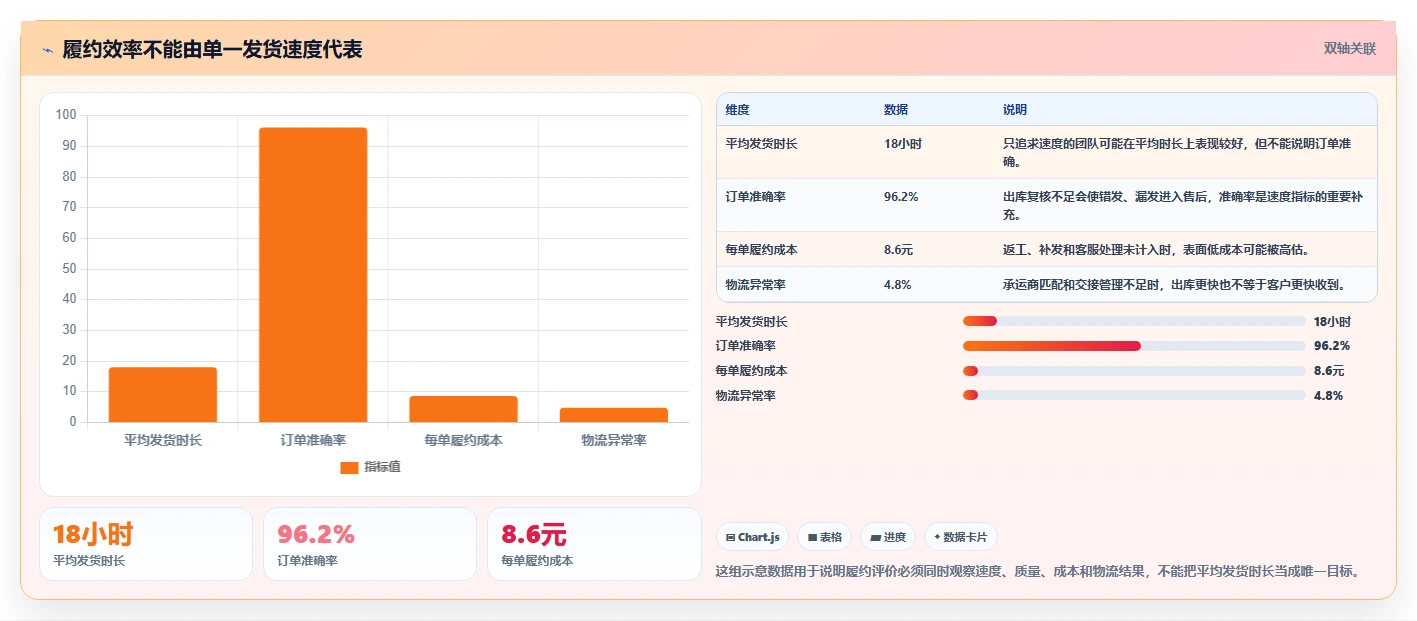
Task: Click the description starting 只追求速度的团队
Action: click(x=1177, y=153)
